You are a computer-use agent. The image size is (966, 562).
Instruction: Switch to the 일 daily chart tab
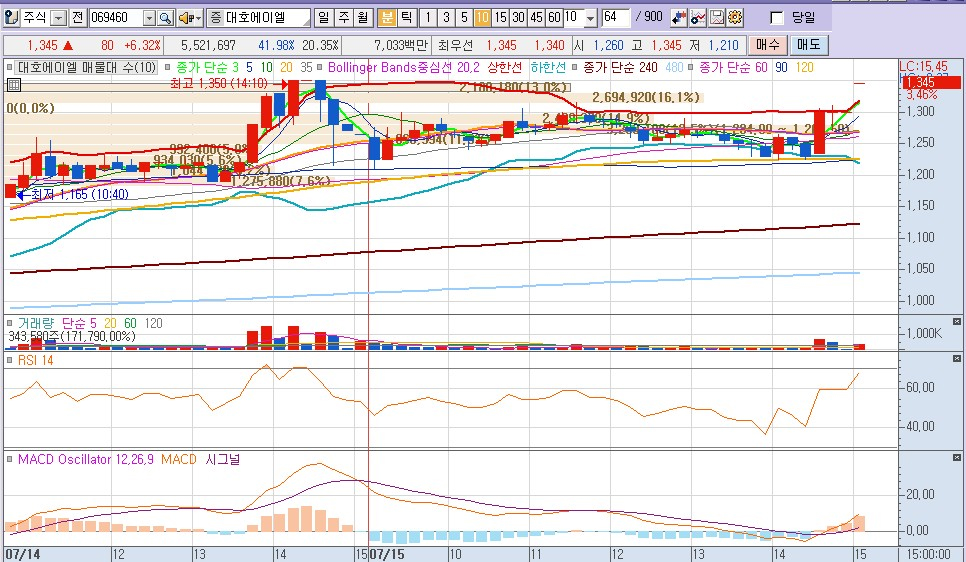point(323,18)
